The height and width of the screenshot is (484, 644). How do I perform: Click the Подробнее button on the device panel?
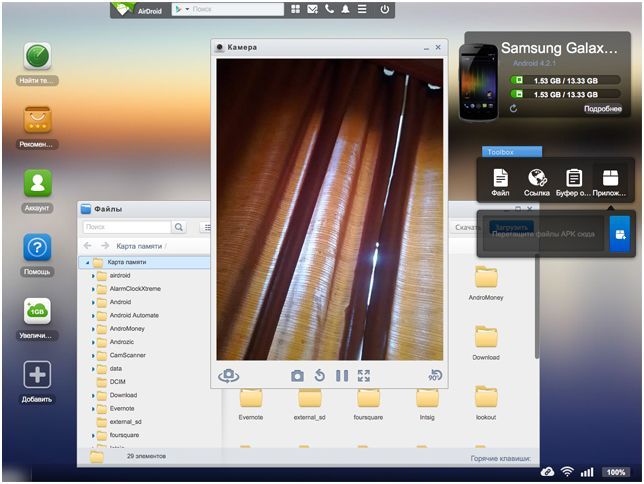603,108
